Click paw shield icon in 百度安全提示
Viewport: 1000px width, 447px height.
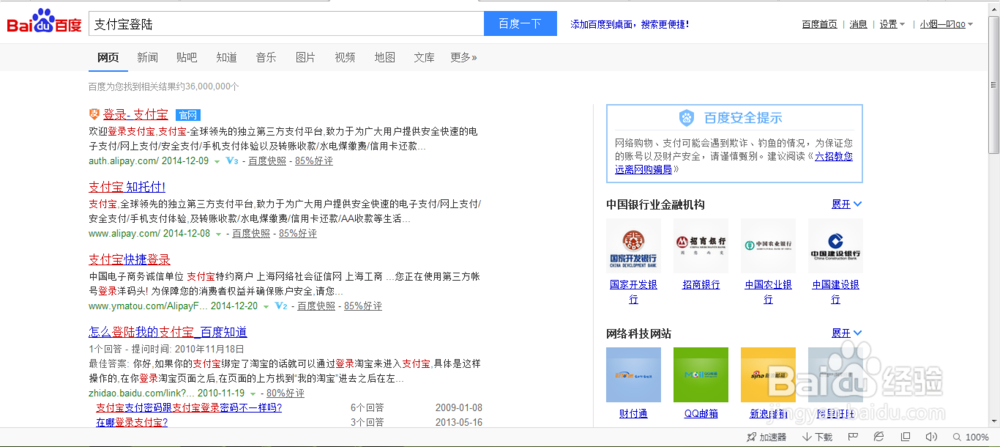point(688,117)
